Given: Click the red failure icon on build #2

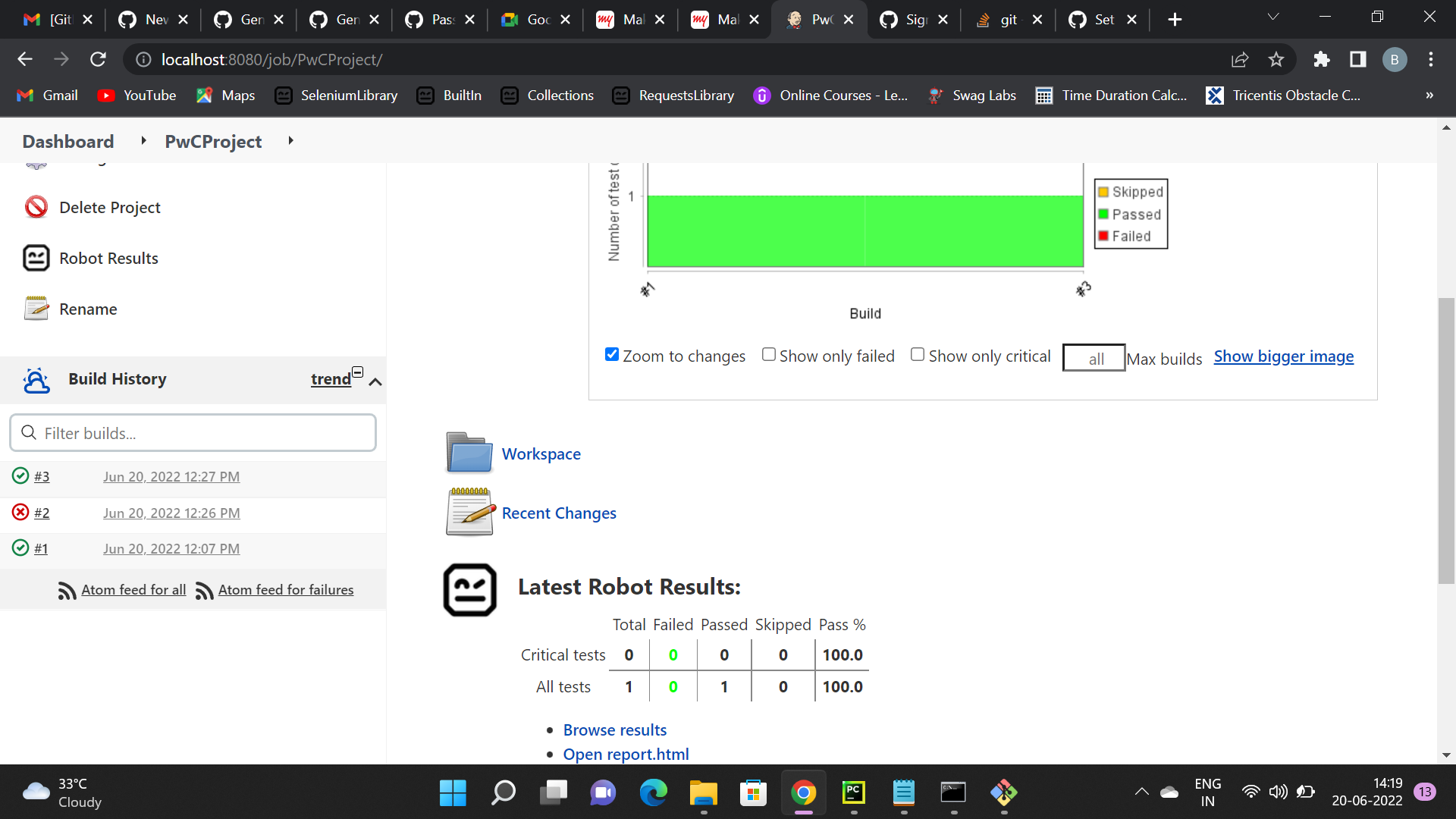Looking at the screenshot, I should pyautogui.click(x=20, y=513).
